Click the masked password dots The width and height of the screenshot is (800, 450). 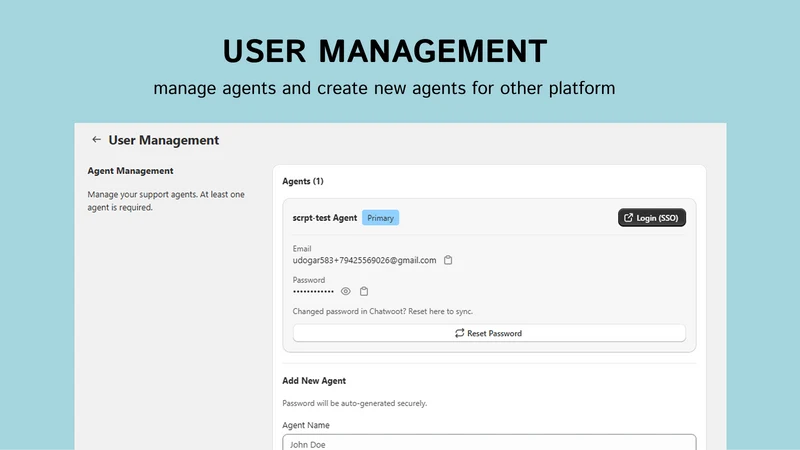pos(313,291)
